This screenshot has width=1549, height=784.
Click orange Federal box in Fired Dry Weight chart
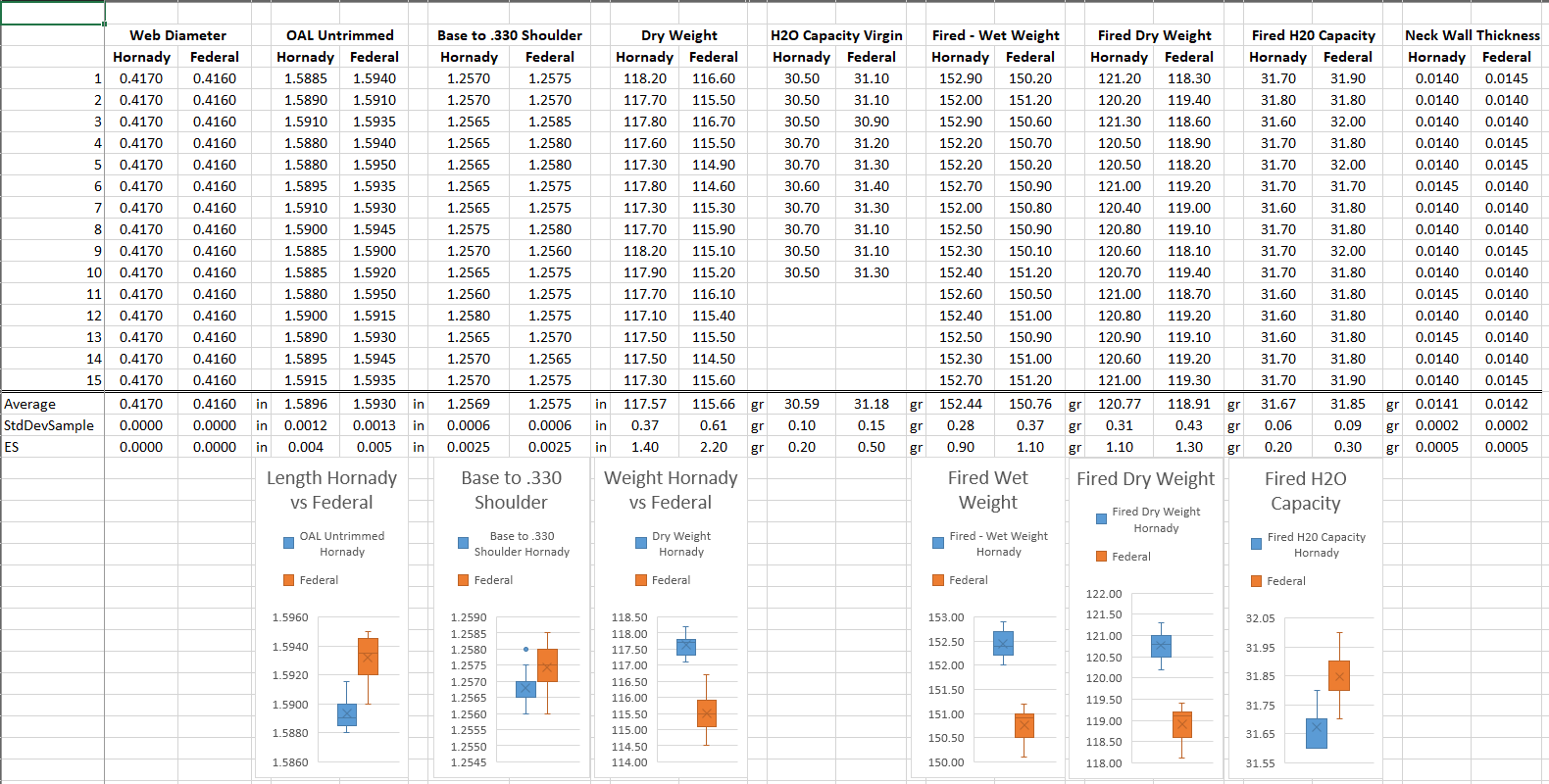click(x=1182, y=724)
